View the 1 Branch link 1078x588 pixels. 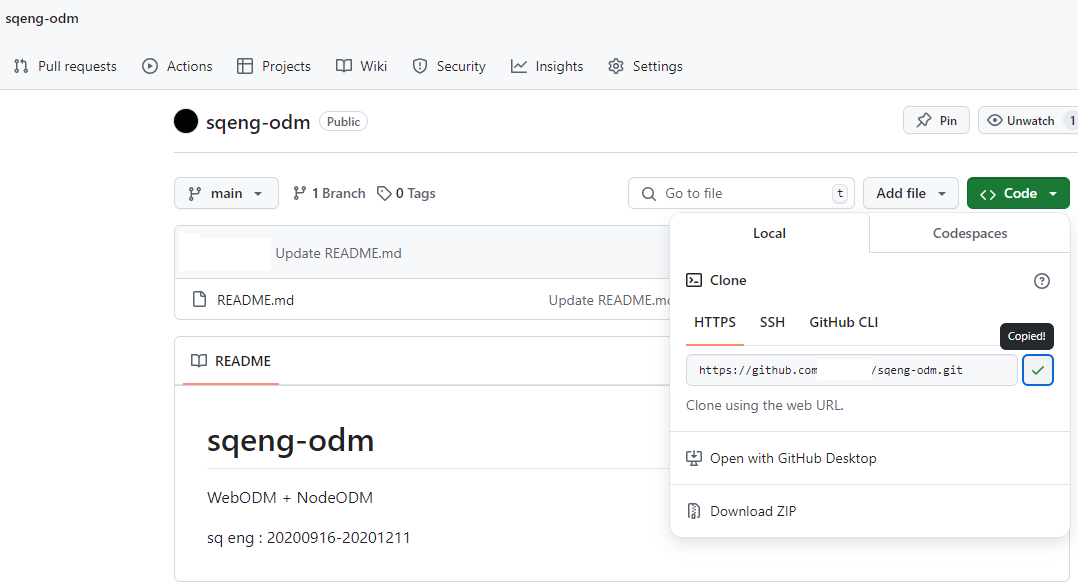click(x=329, y=193)
